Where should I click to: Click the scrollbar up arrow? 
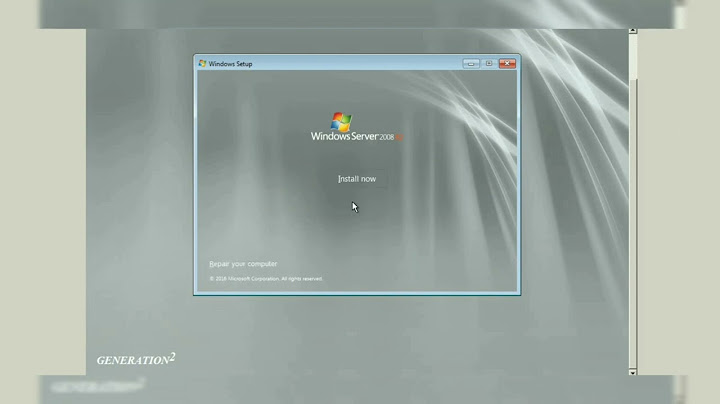[633, 31]
